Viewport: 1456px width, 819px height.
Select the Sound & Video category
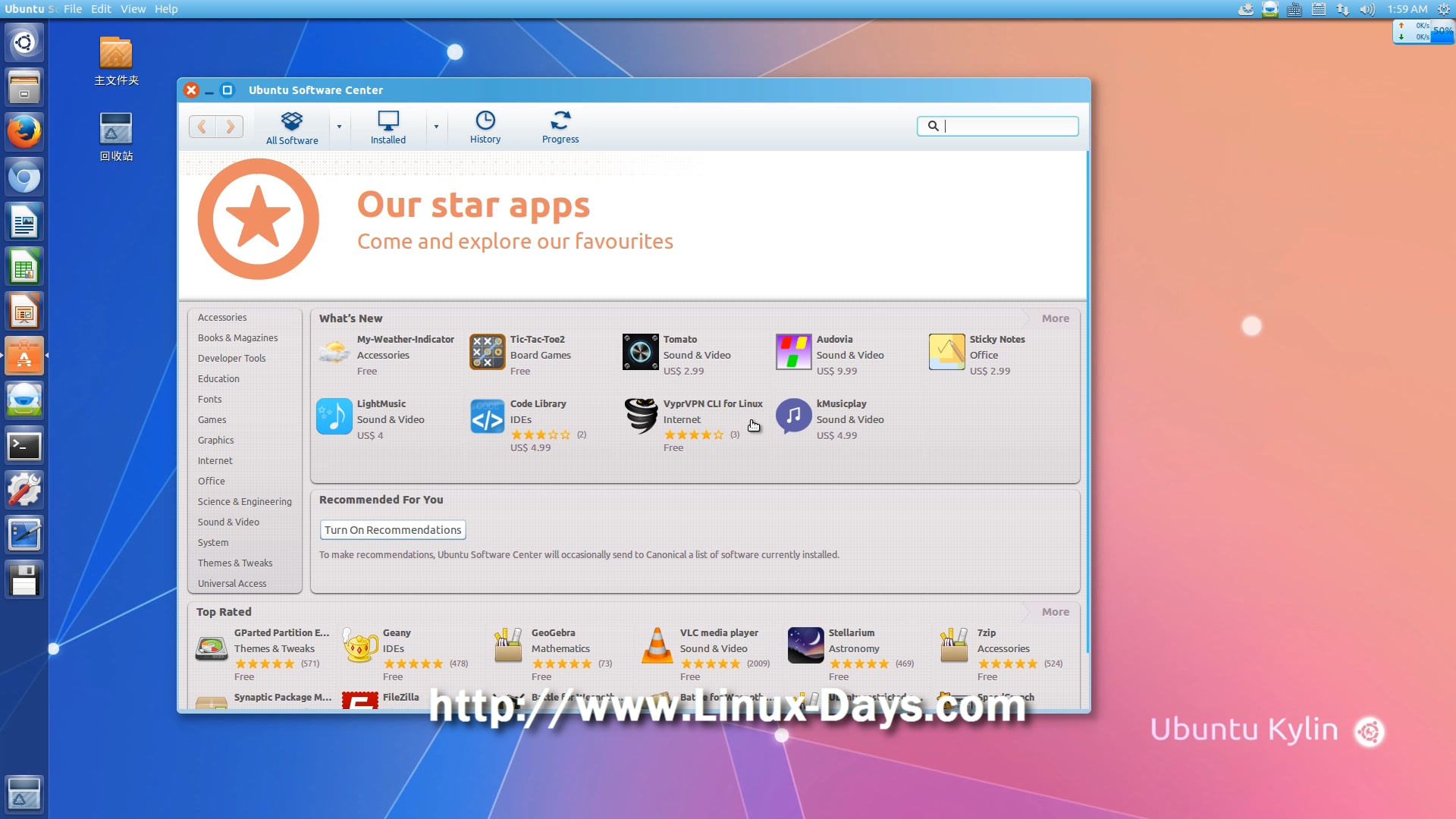(228, 522)
